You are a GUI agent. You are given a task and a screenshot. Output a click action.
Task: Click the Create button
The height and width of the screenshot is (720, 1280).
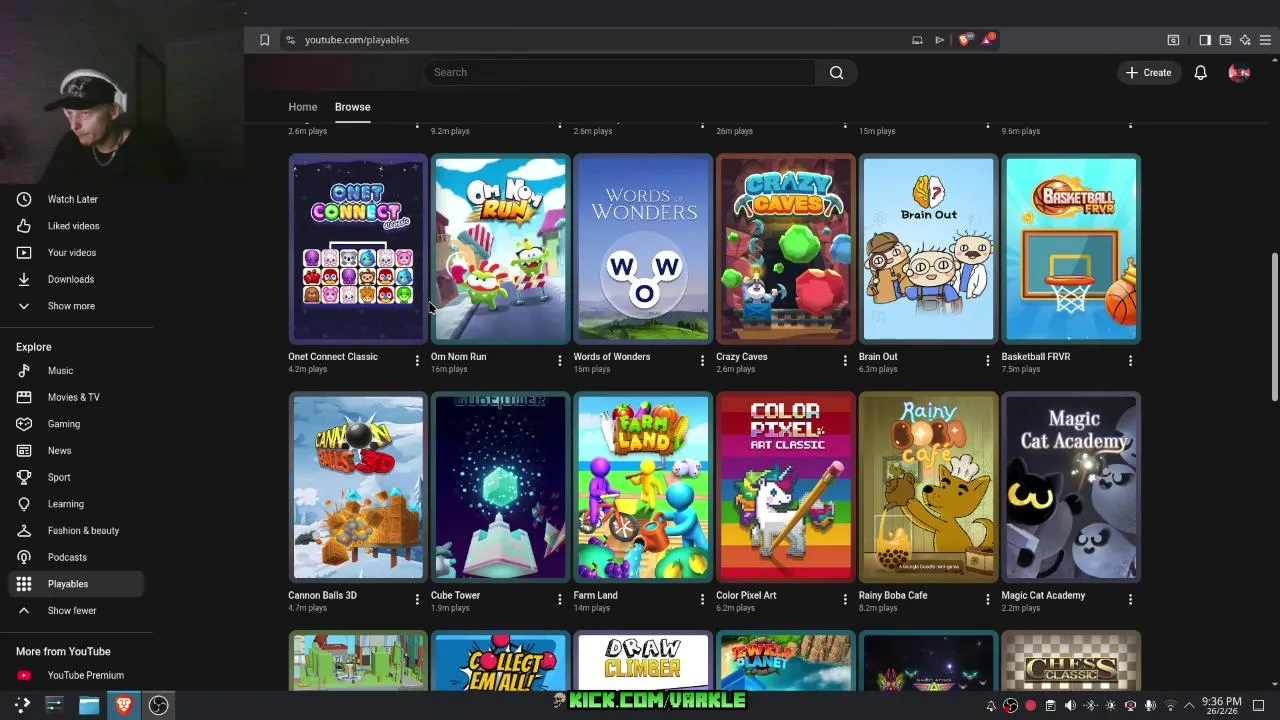pyautogui.click(x=1148, y=72)
